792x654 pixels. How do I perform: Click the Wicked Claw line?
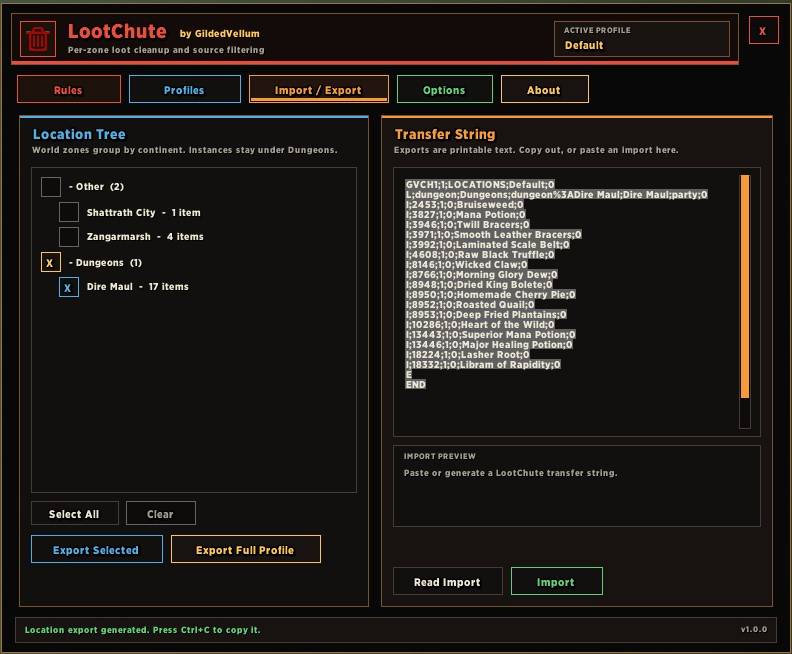point(466,265)
